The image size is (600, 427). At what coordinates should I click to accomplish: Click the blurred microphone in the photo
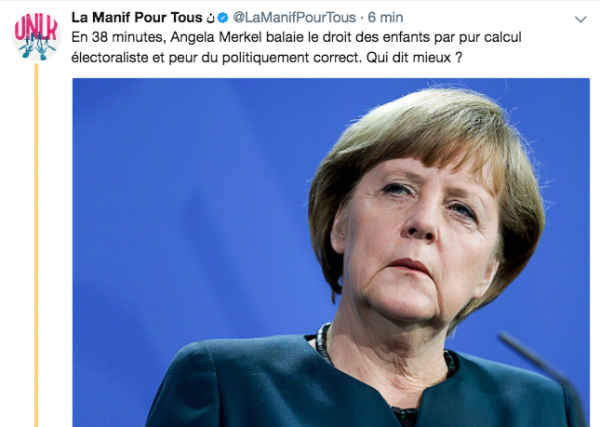[543, 369]
